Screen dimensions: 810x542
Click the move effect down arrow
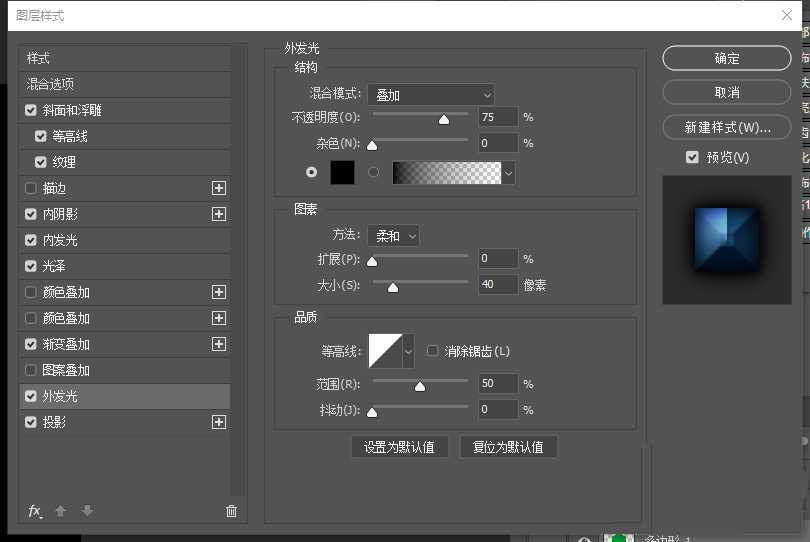pos(87,511)
